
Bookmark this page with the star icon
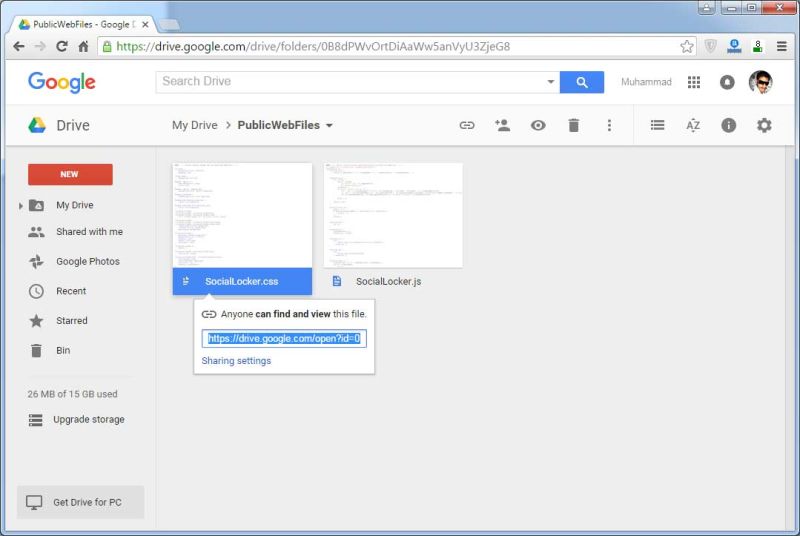coord(687,46)
